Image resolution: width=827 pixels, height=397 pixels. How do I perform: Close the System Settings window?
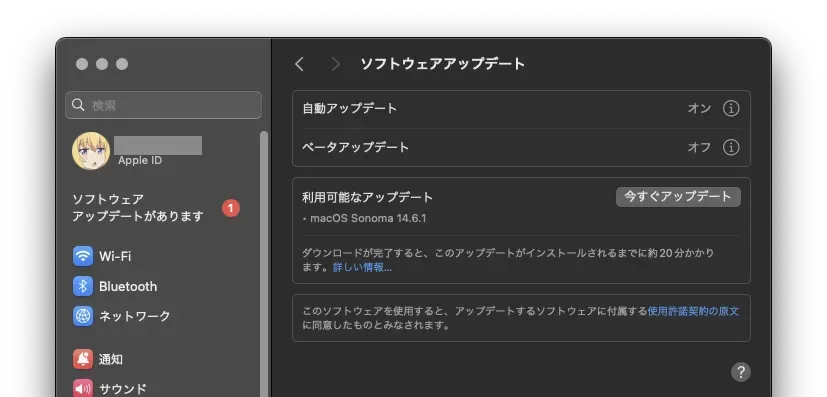(82, 64)
